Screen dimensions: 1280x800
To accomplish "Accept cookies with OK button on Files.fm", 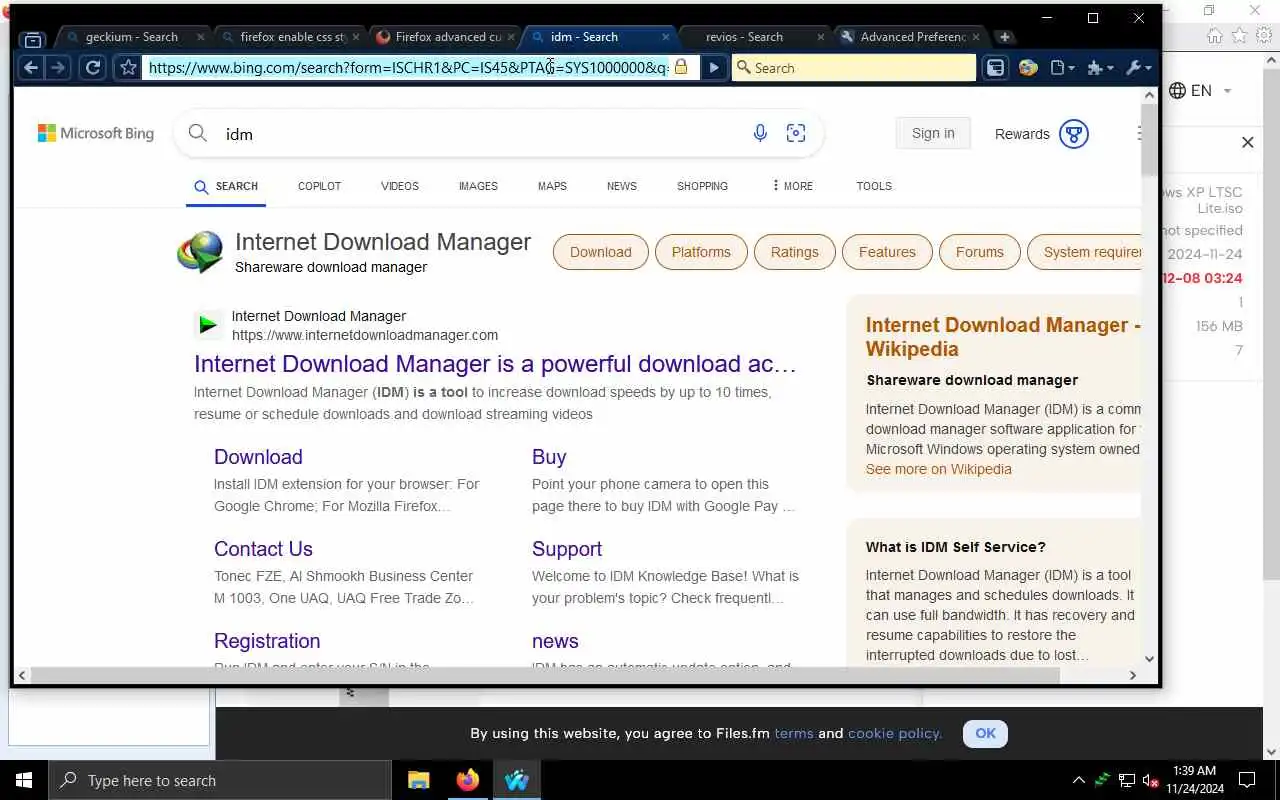I will (x=985, y=733).
